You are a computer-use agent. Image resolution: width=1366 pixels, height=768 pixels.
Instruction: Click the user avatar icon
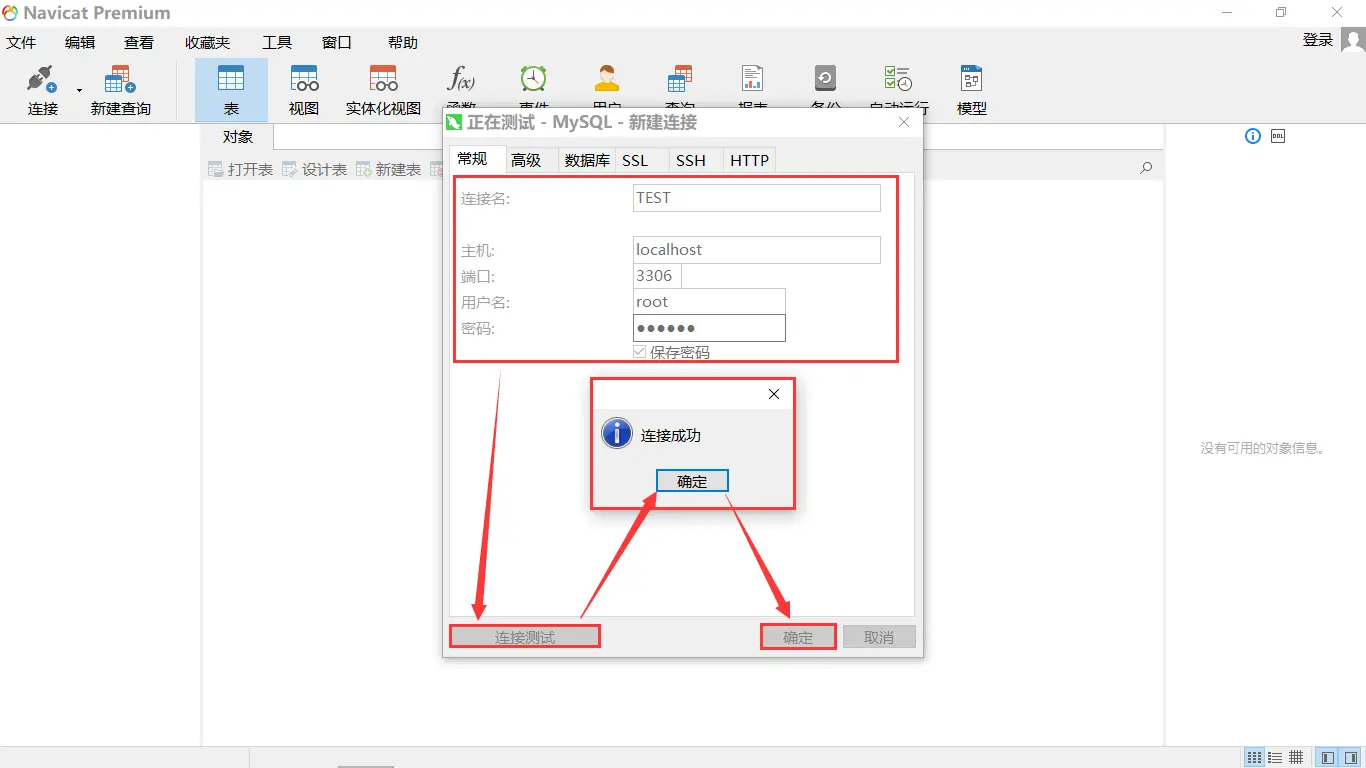[x=1353, y=40]
